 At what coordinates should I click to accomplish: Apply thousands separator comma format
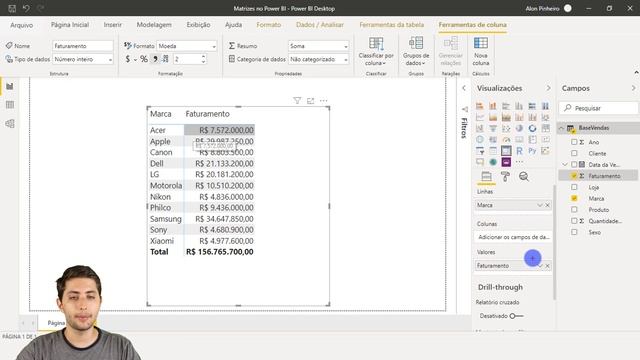click(x=155, y=59)
